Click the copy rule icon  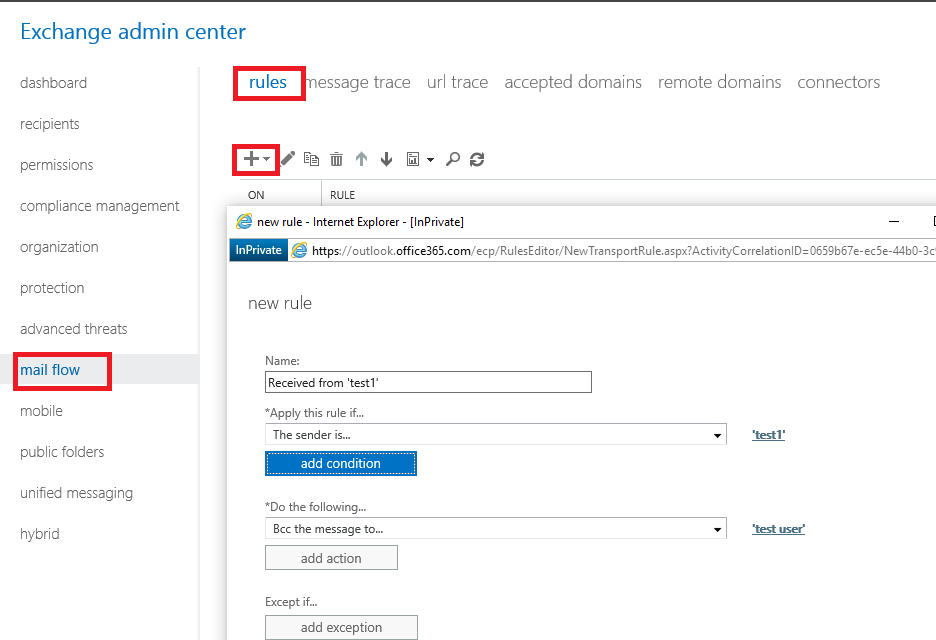[311, 159]
